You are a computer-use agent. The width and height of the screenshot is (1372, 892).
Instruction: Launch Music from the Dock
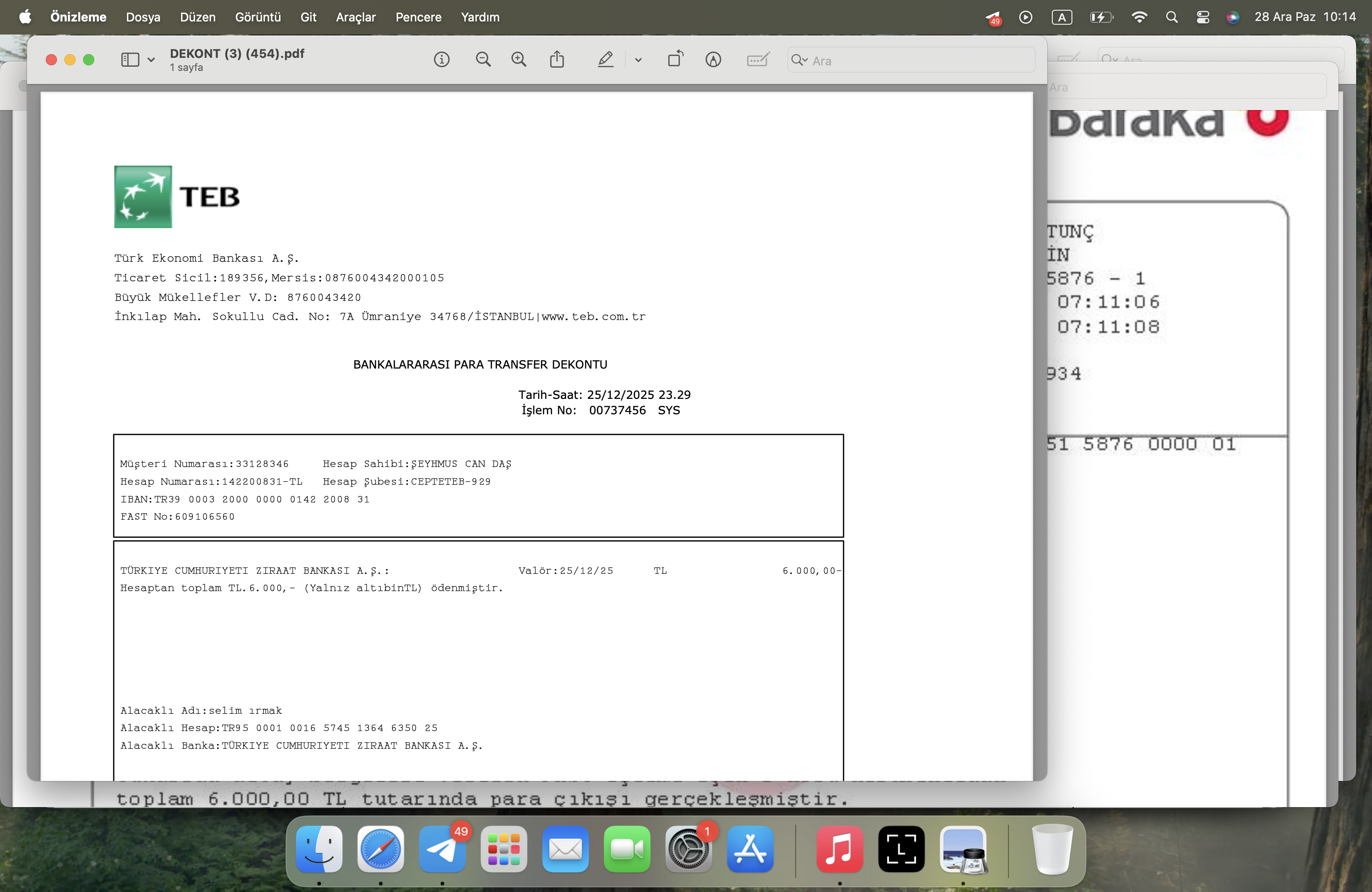click(840, 849)
